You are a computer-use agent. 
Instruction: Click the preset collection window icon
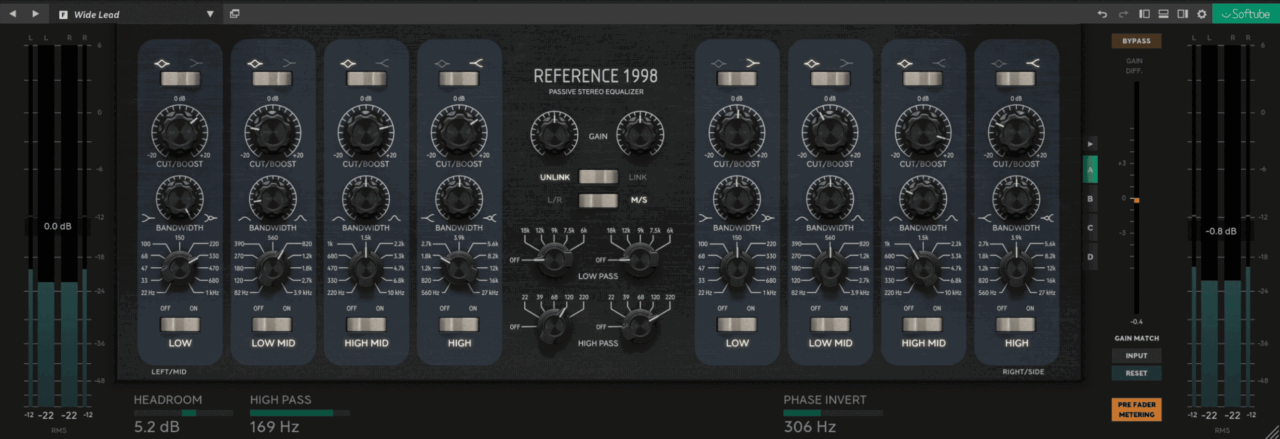[x=234, y=14]
